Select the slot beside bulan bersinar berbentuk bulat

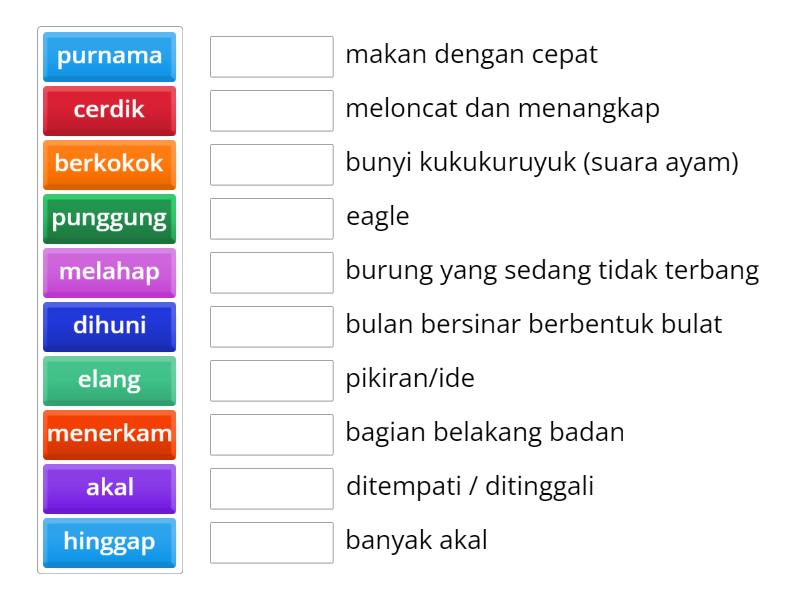(272, 327)
